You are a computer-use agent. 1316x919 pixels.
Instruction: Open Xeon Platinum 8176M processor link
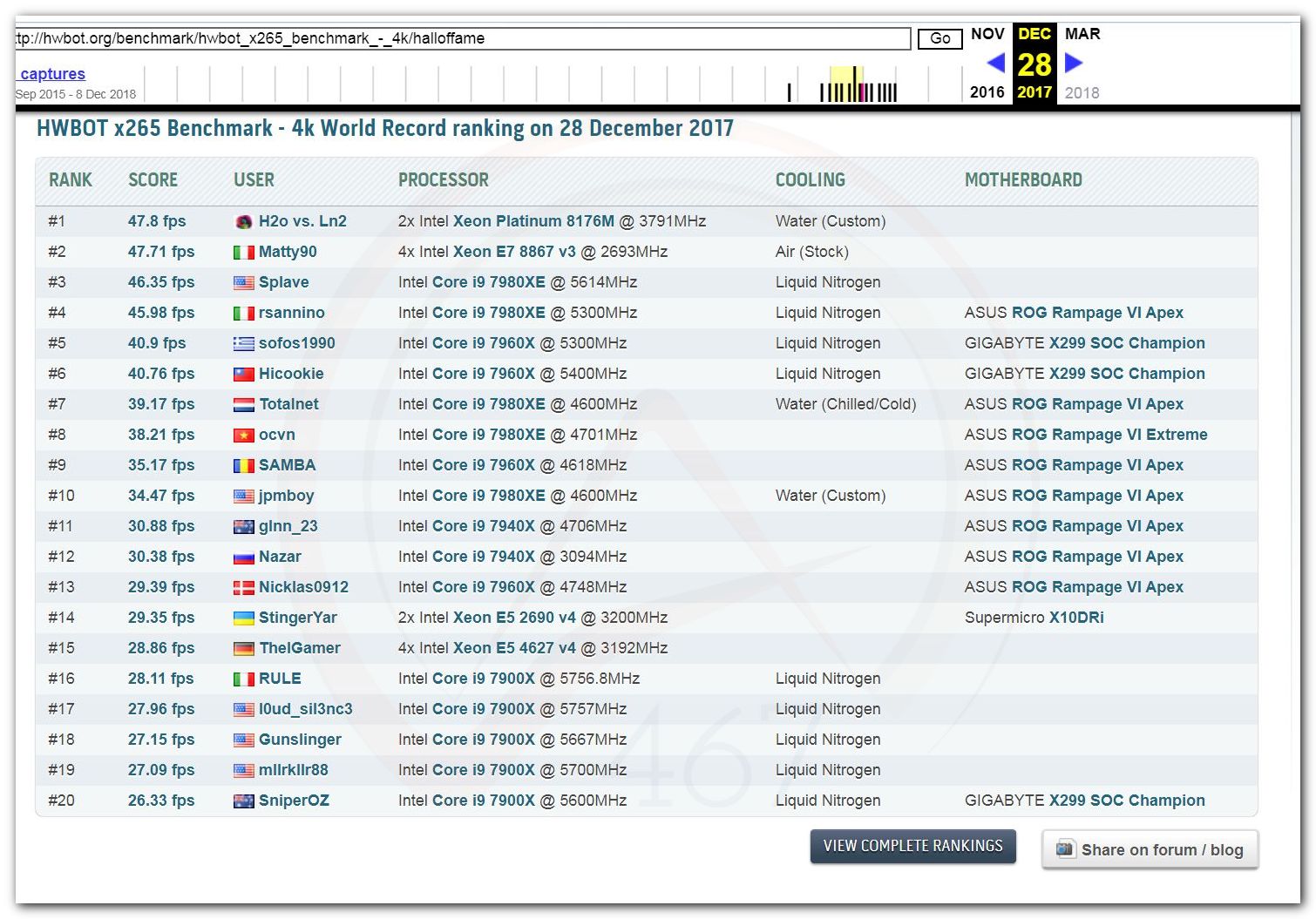pyautogui.click(x=533, y=221)
